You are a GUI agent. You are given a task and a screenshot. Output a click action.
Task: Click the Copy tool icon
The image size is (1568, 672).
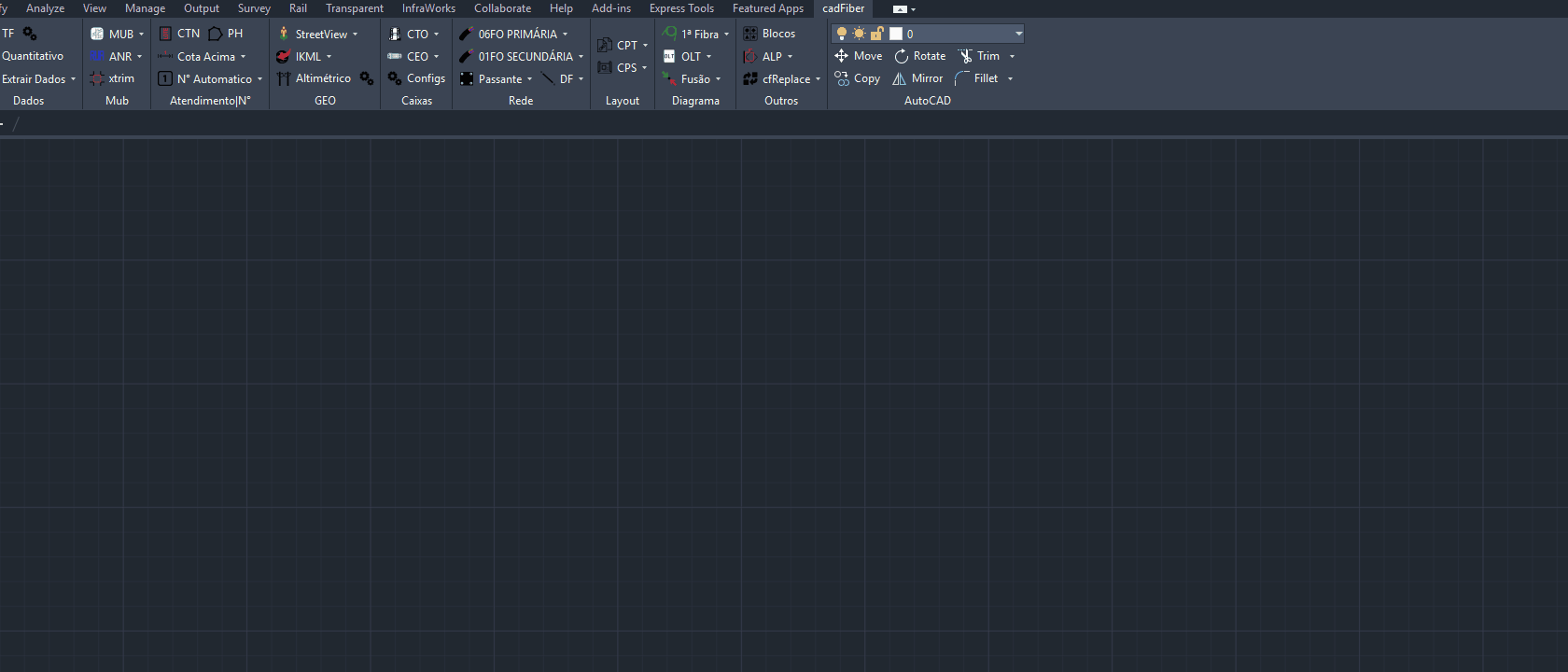click(x=841, y=78)
